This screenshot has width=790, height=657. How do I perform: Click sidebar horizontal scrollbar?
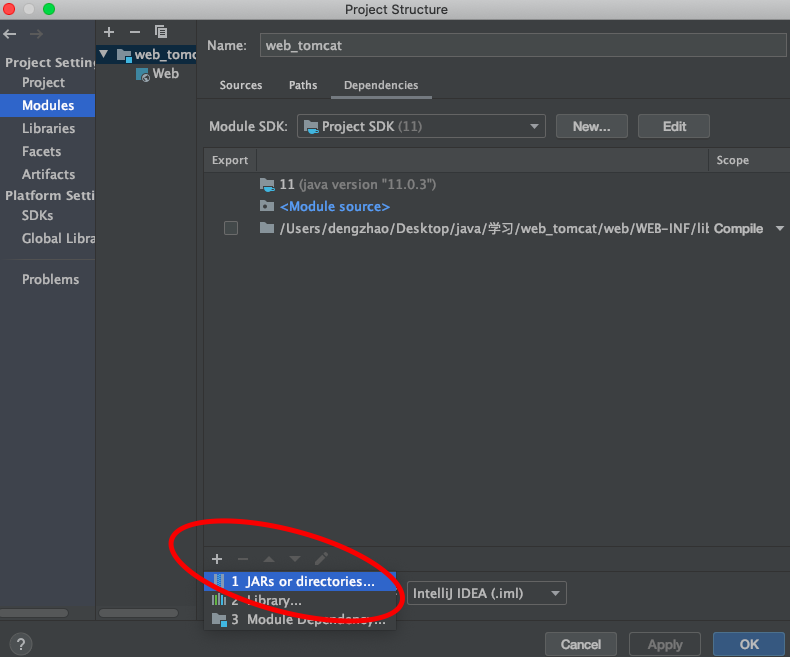pyautogui.click(x=34, y=613)
